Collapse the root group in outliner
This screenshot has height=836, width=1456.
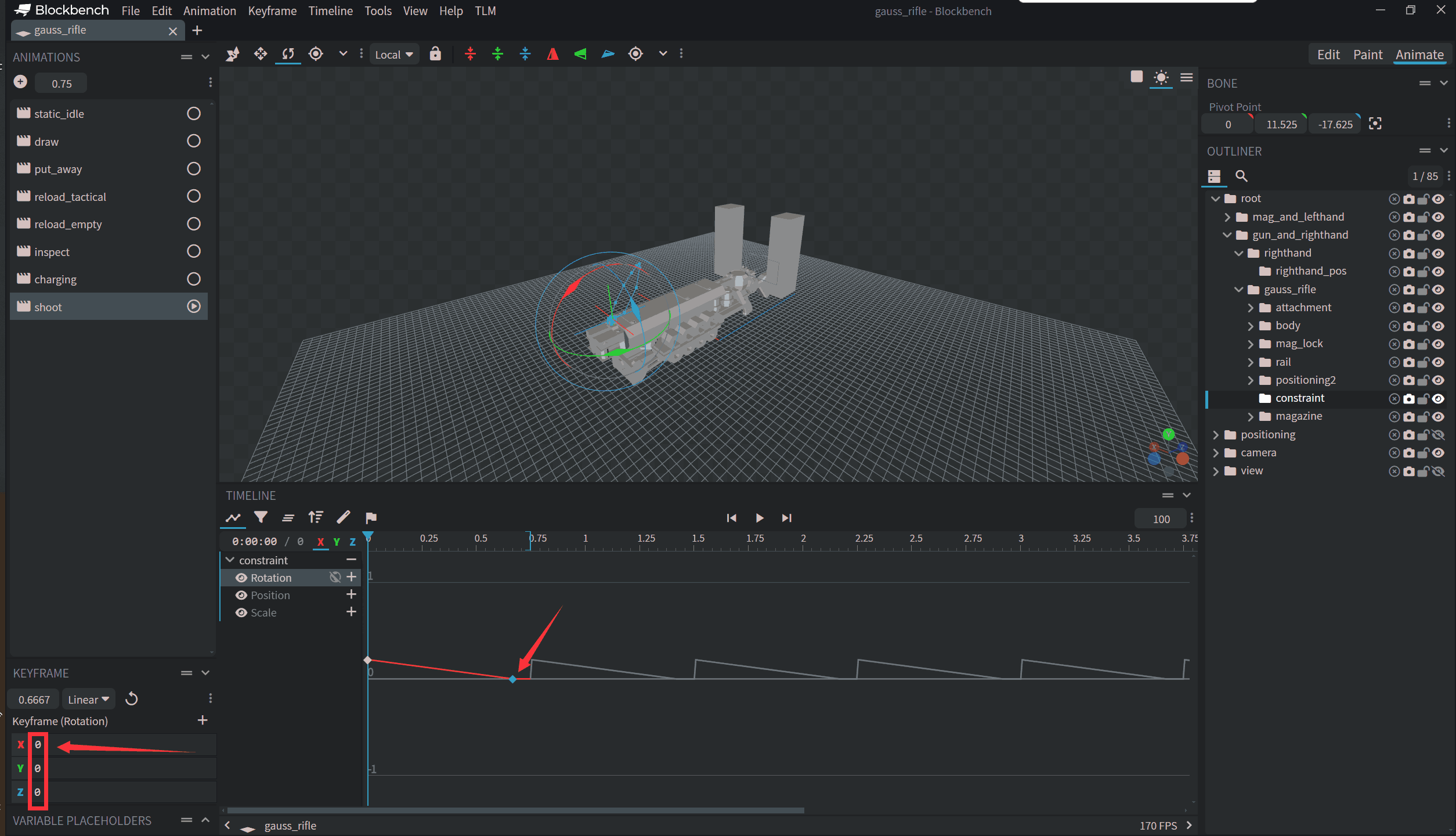(1216, 199)
